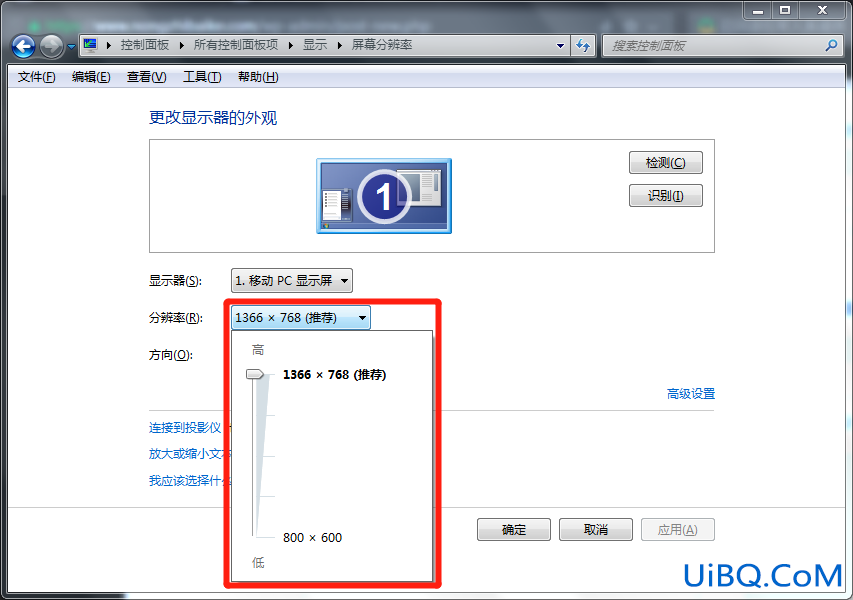This screenshot has width=853, height=600.
Task: Click the refresh icon next to the address bar
Action: coord(583,46)
